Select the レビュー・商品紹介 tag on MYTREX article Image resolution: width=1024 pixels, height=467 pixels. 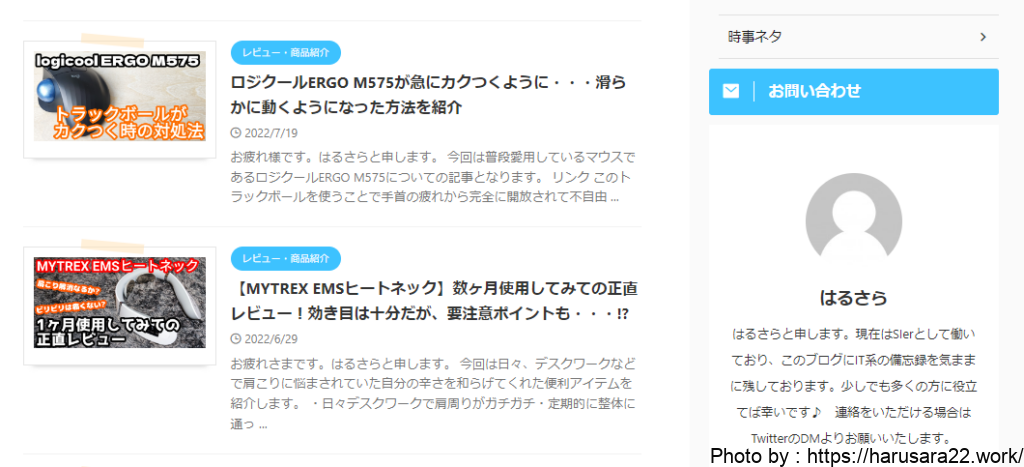(286, 259)
